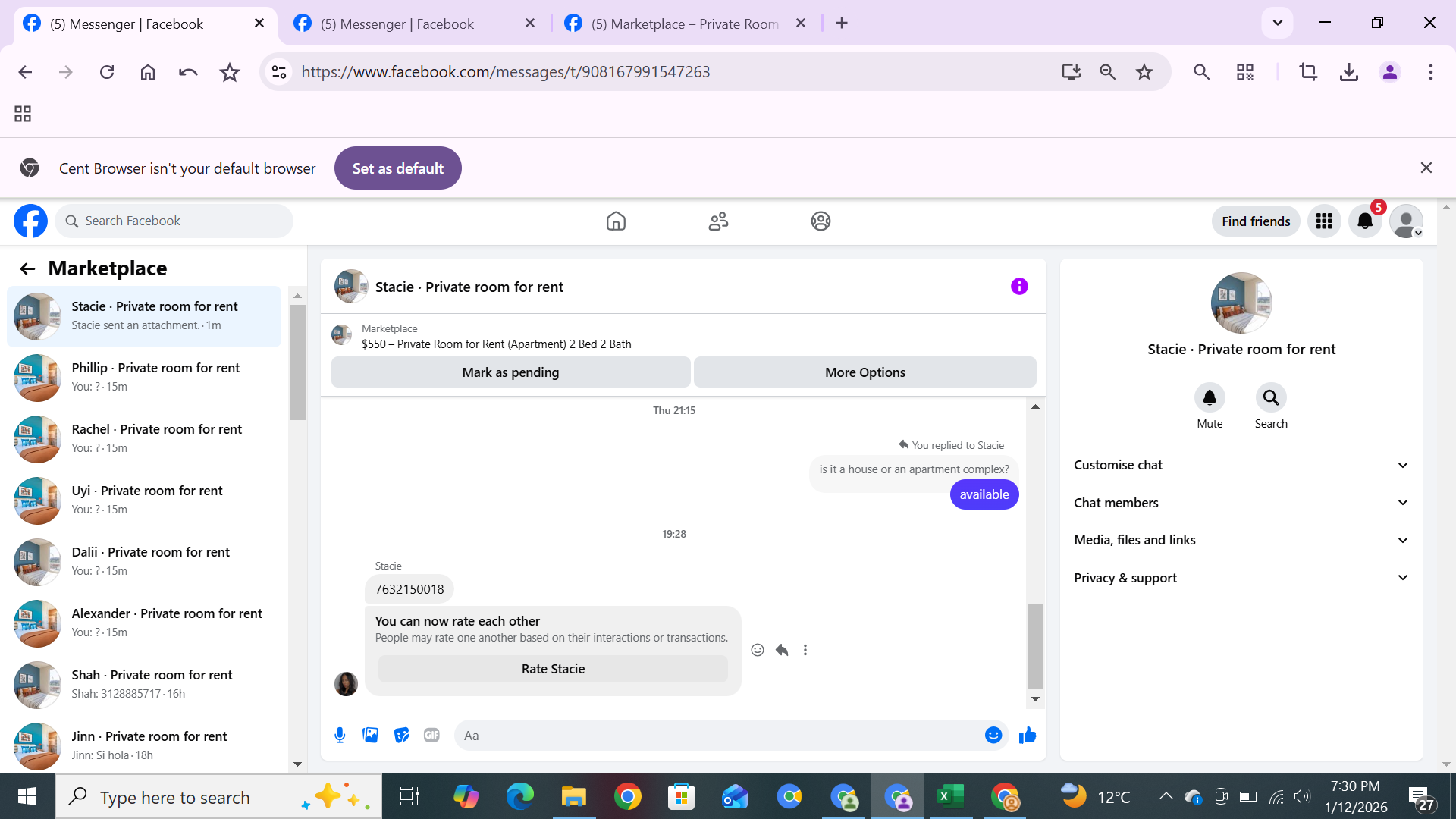Click the reply arrow on message
This screenshot has width=1456, height=819.
(782, 650)
